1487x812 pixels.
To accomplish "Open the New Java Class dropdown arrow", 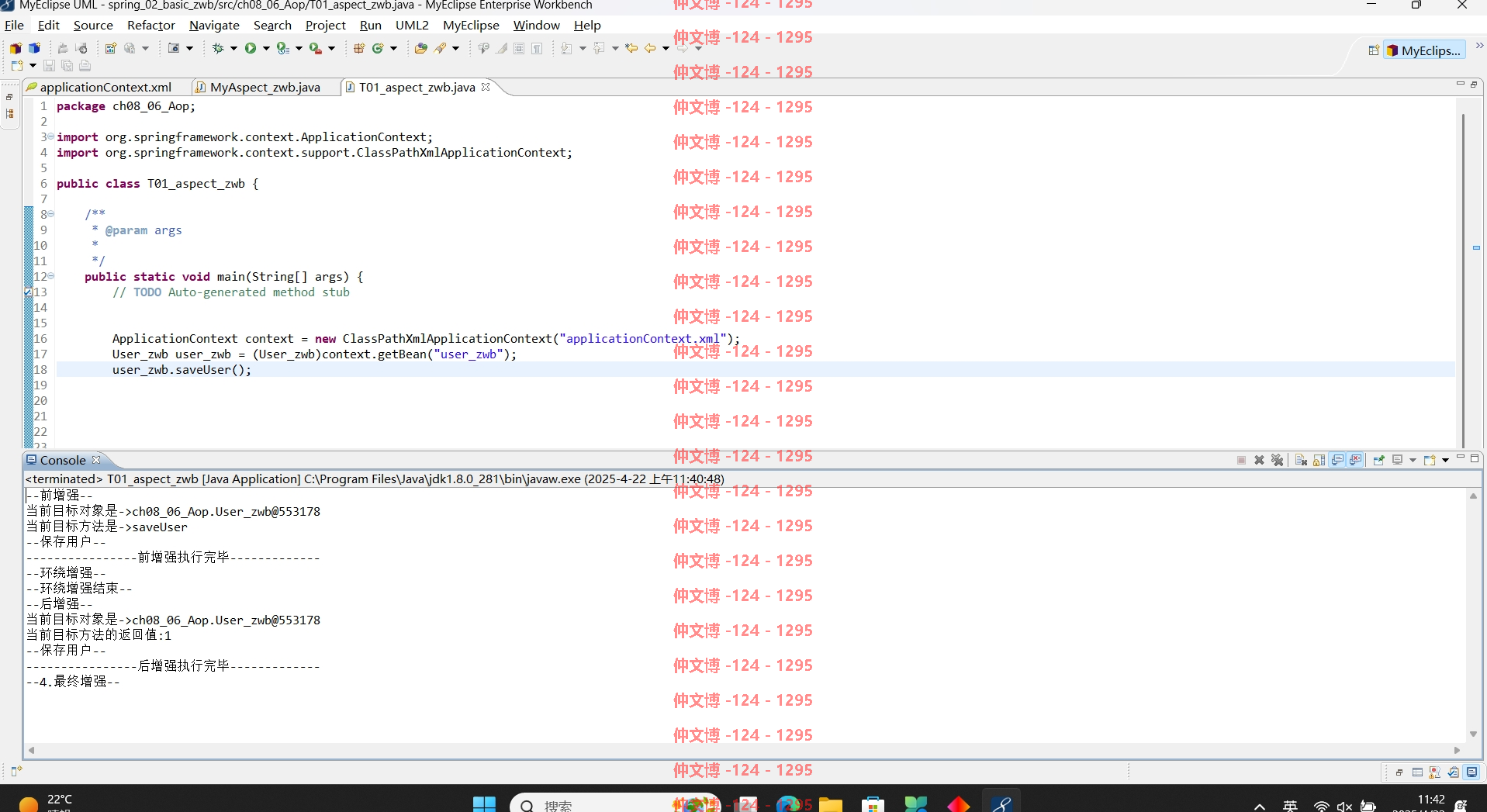I will (393, 49).
